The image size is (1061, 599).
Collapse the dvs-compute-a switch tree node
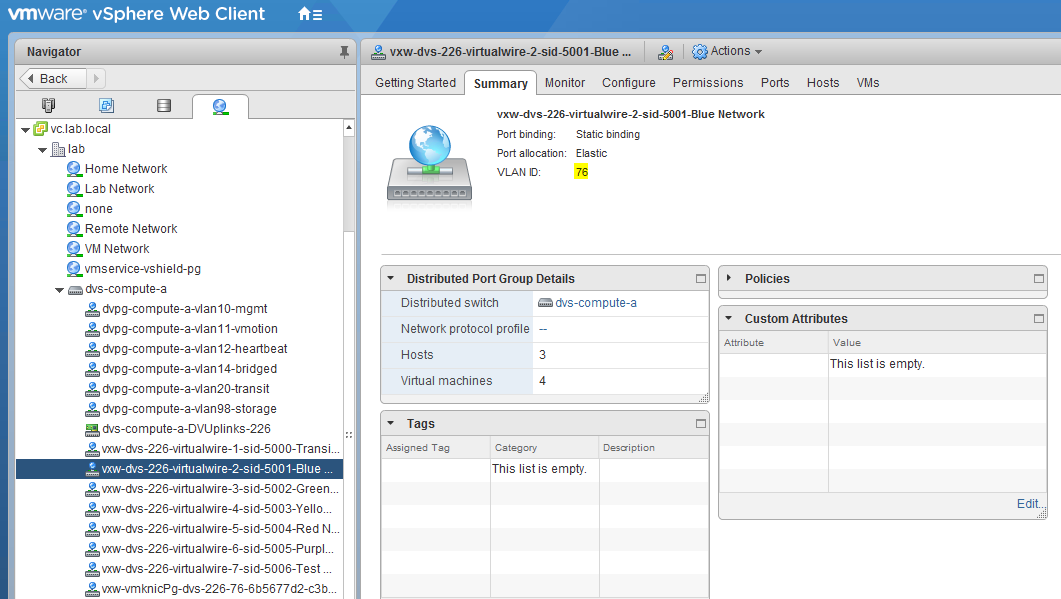tap(59, 289)
